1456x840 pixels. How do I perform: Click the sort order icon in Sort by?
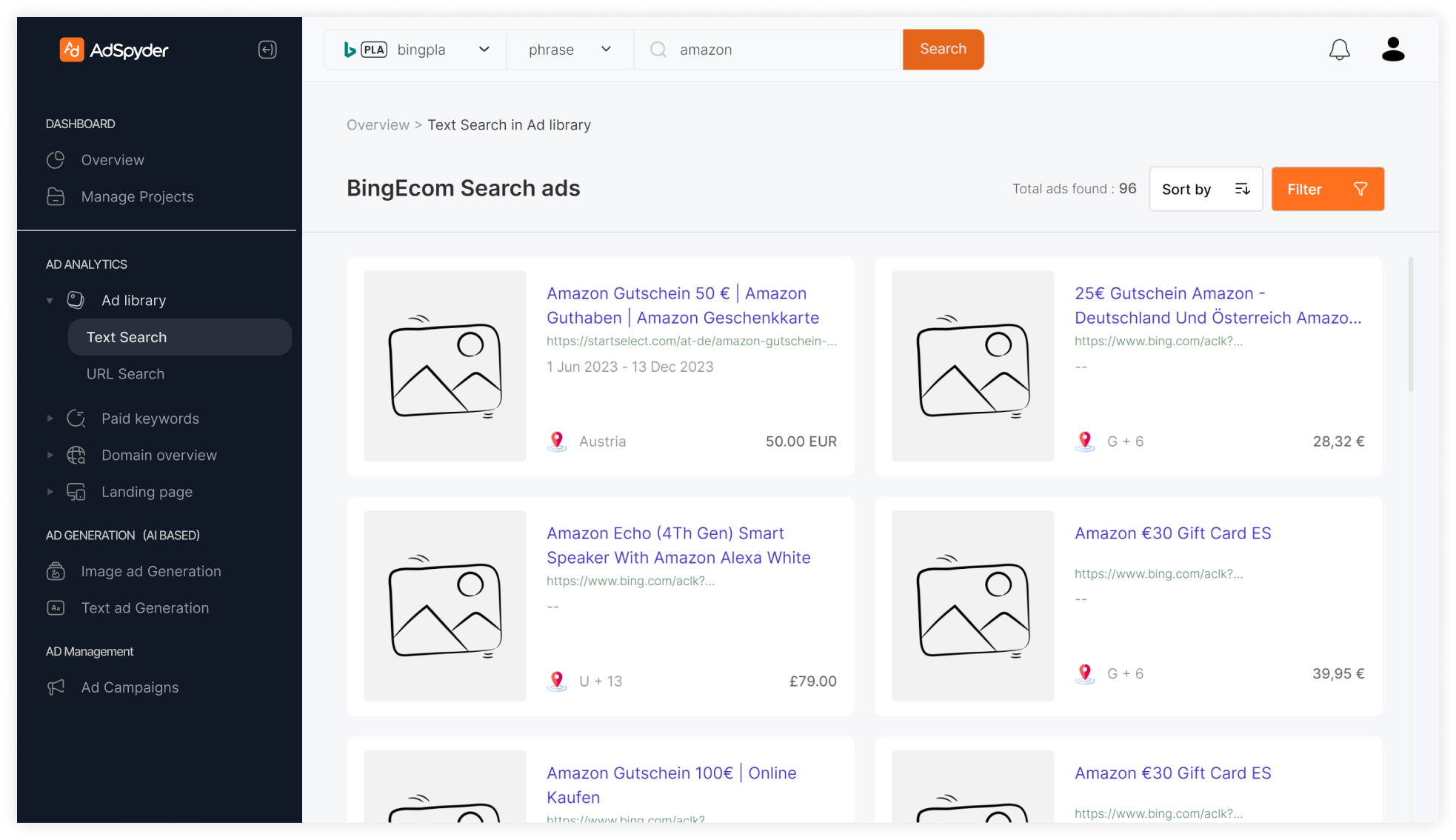[x=1242, y=189]
